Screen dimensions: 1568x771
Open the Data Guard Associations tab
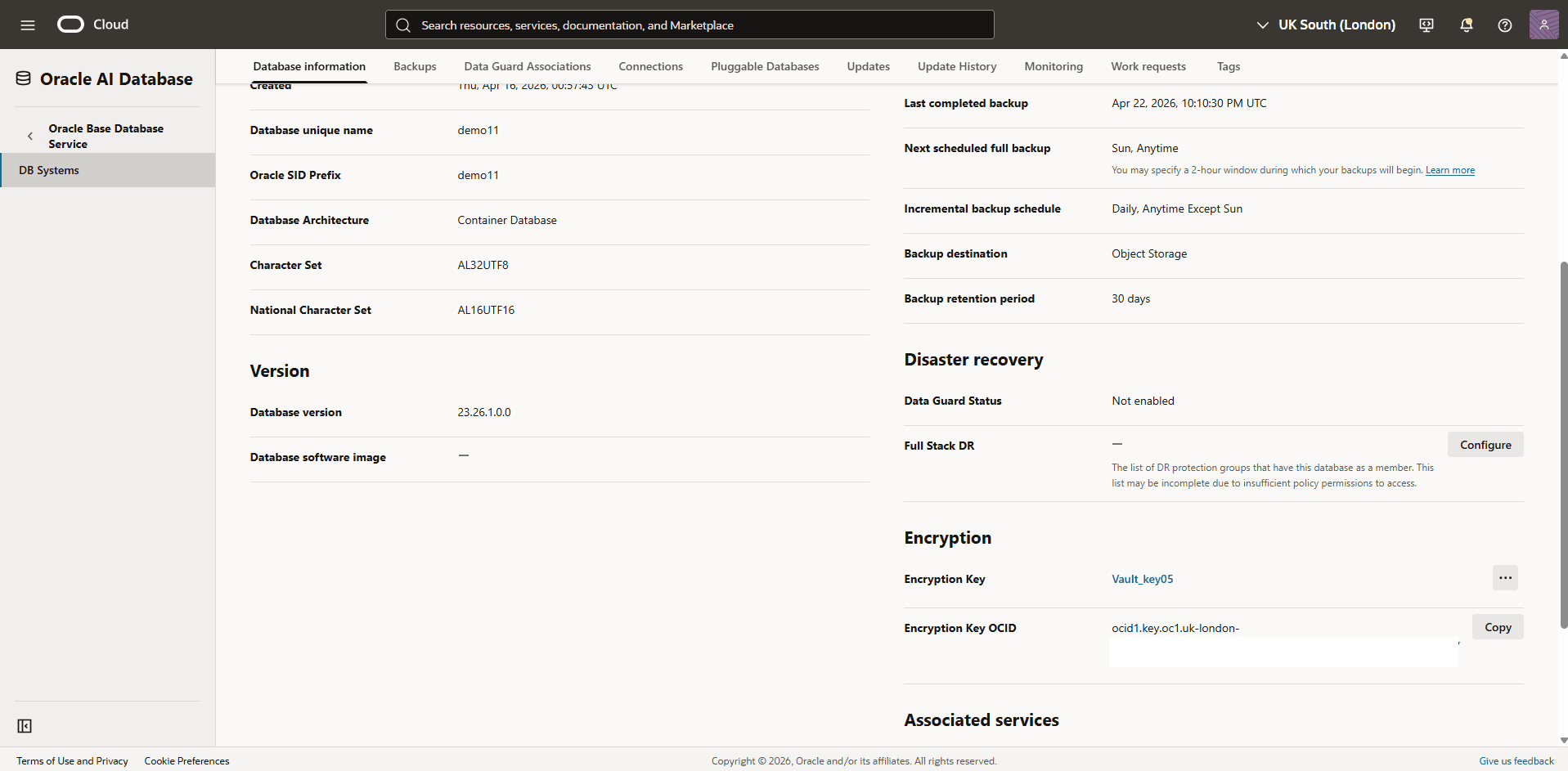(x=528, y=66)
